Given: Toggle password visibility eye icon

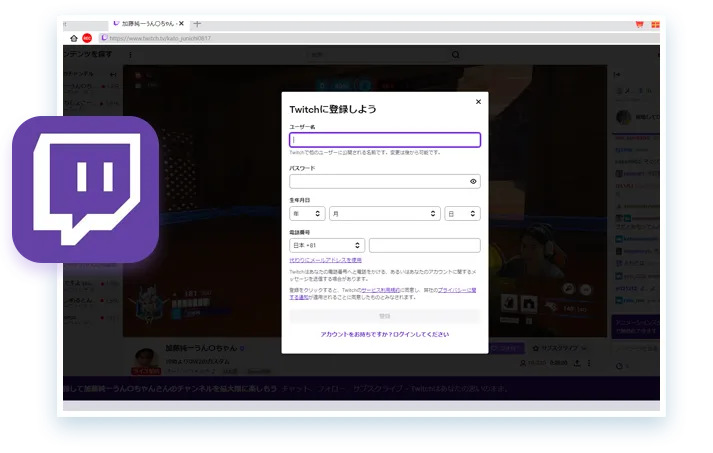Looking at the screenshot, I should click(473, 181).
